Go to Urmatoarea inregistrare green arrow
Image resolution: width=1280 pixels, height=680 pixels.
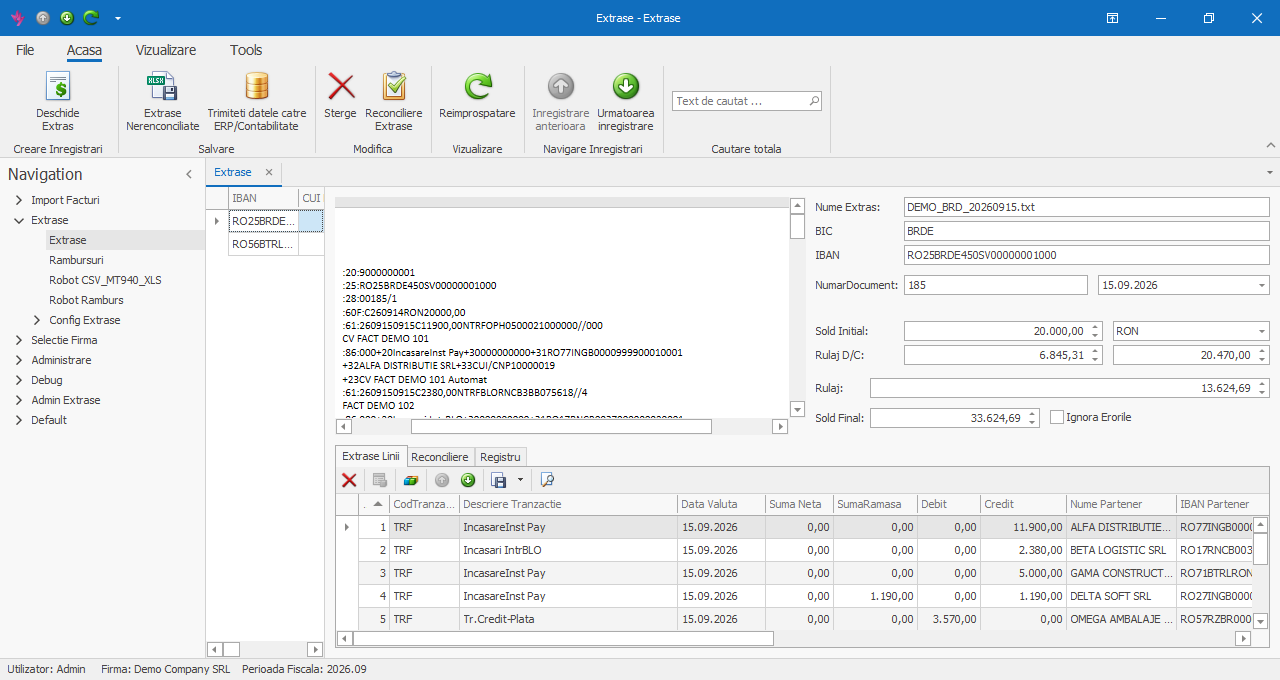626,87
